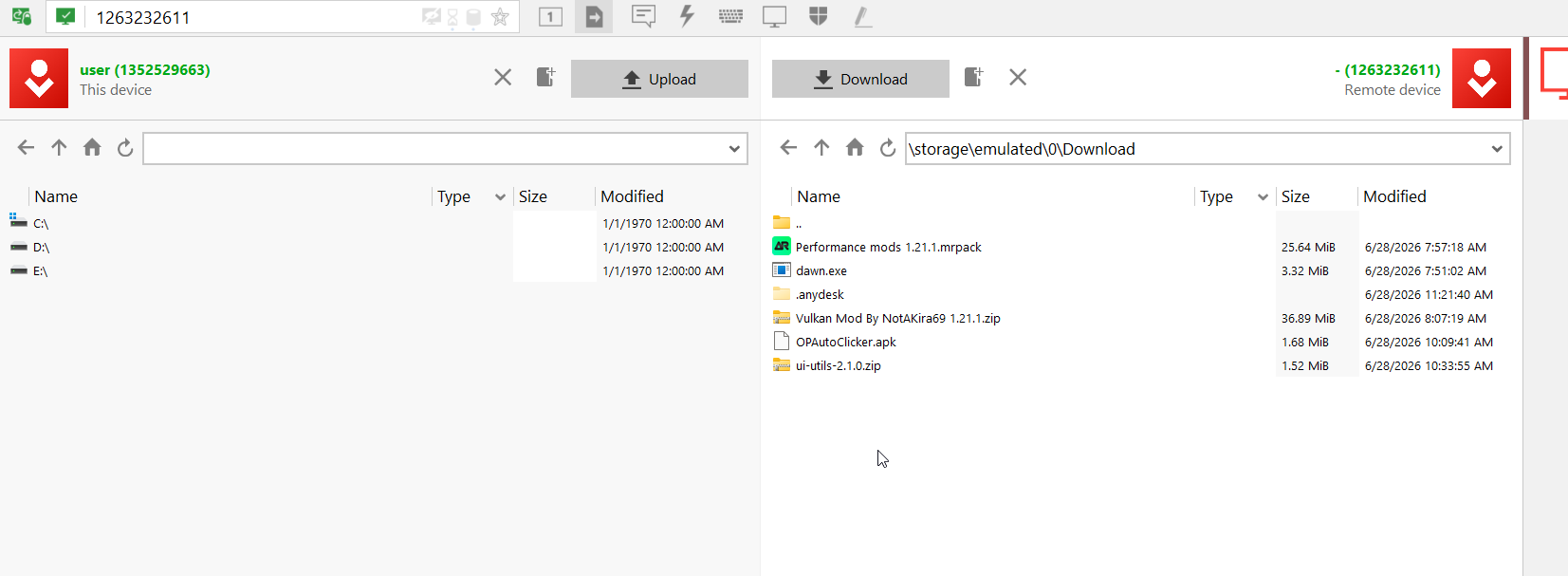Open the file transfer icon in toolbar
This screenshot has width=1568, height=576.
[594, 16]
